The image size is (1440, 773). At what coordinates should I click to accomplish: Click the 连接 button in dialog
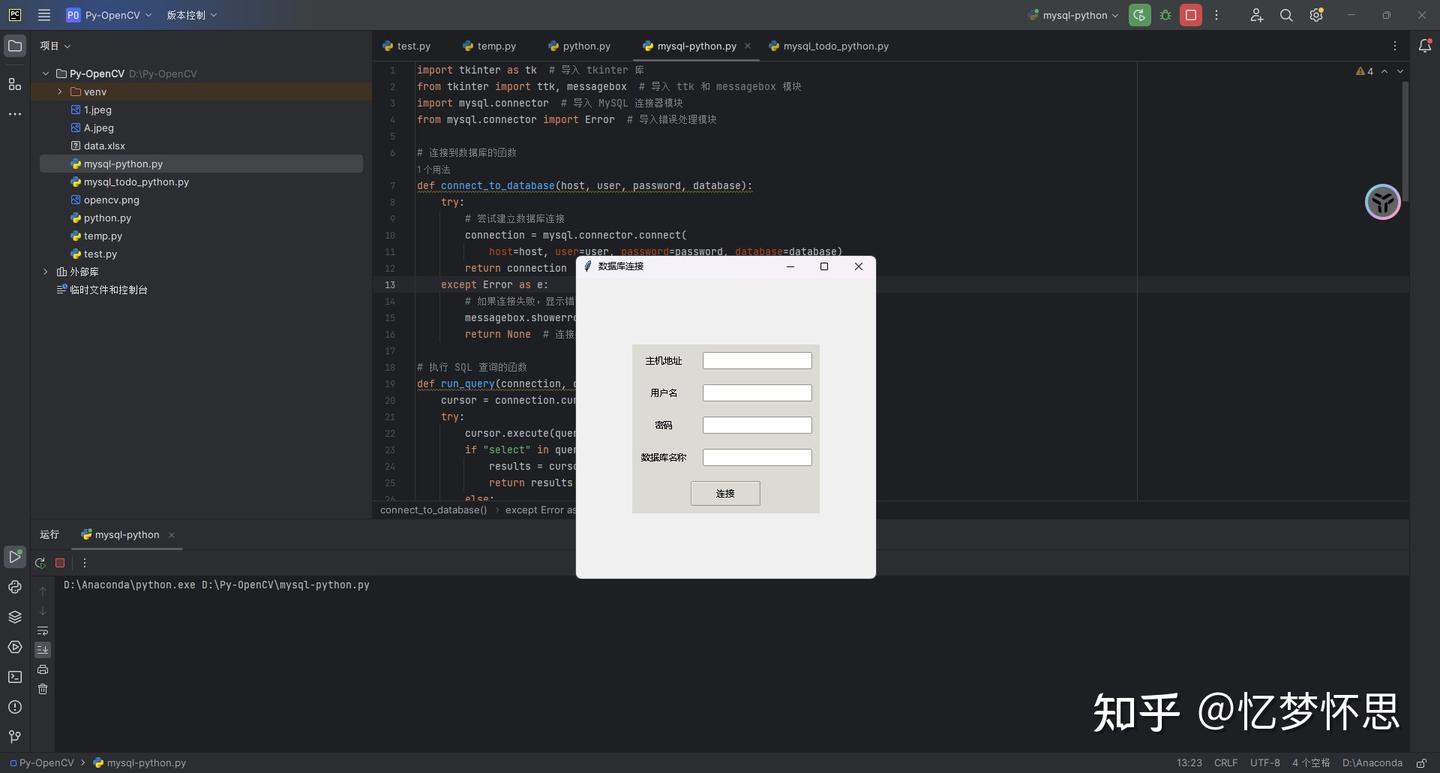(725, 493)
